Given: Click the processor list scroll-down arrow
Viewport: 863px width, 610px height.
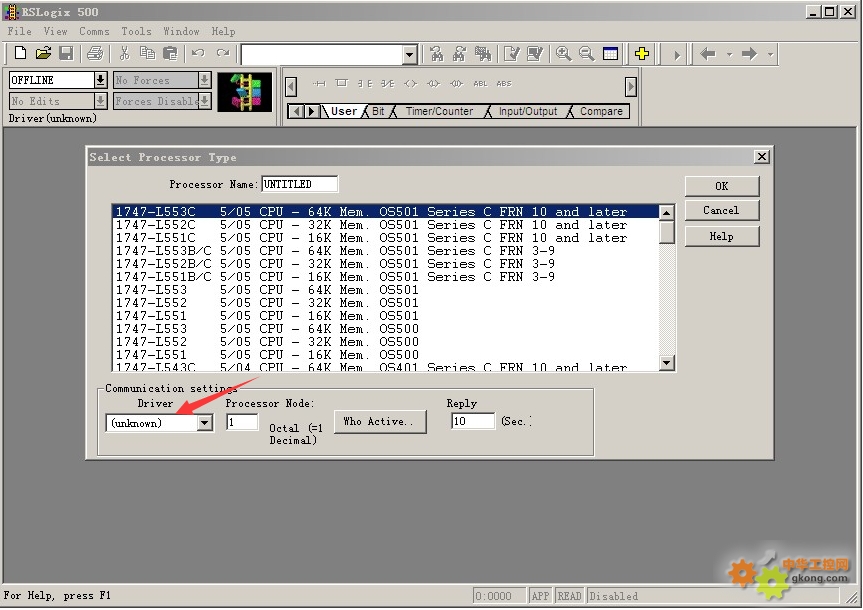Looking at the screenshot, I should [x=667, y=362].
